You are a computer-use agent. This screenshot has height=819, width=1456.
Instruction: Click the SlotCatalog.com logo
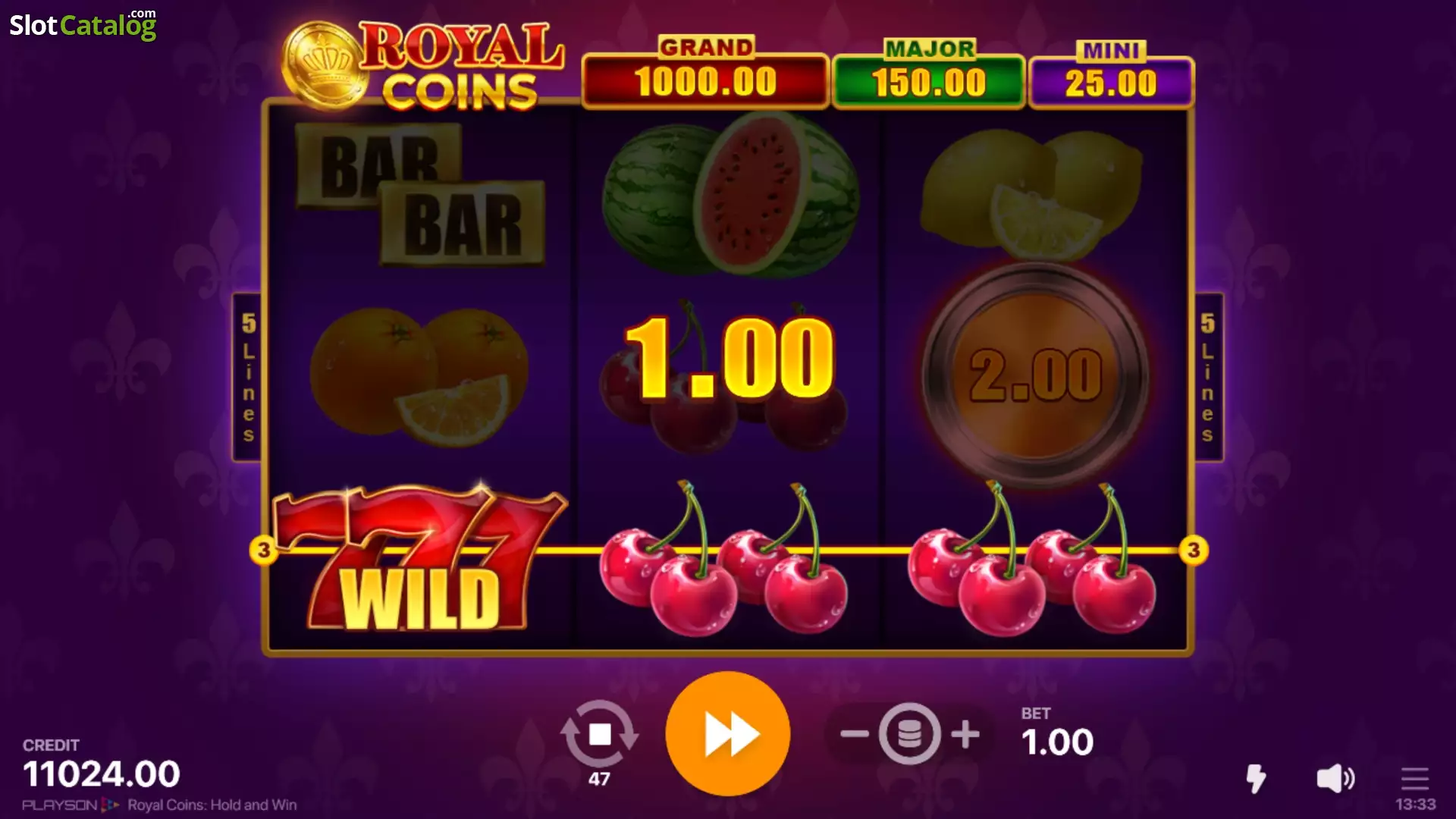pos(83,24)
